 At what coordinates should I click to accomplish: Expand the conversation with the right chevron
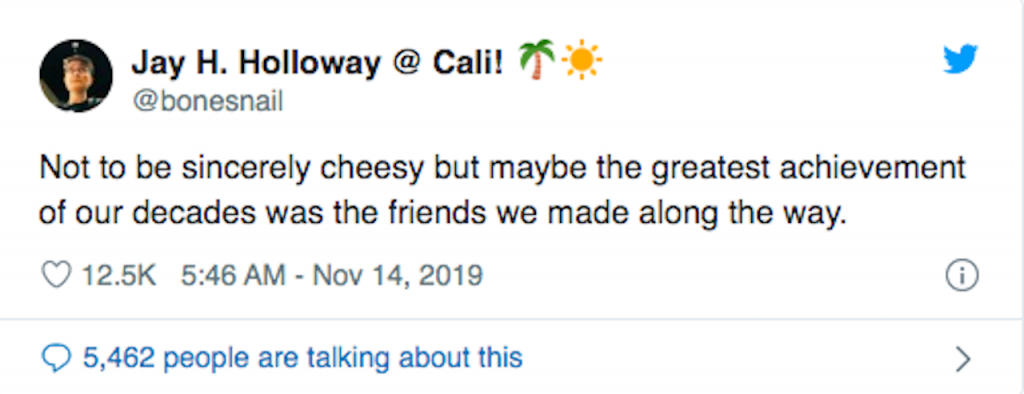point(963,359)
